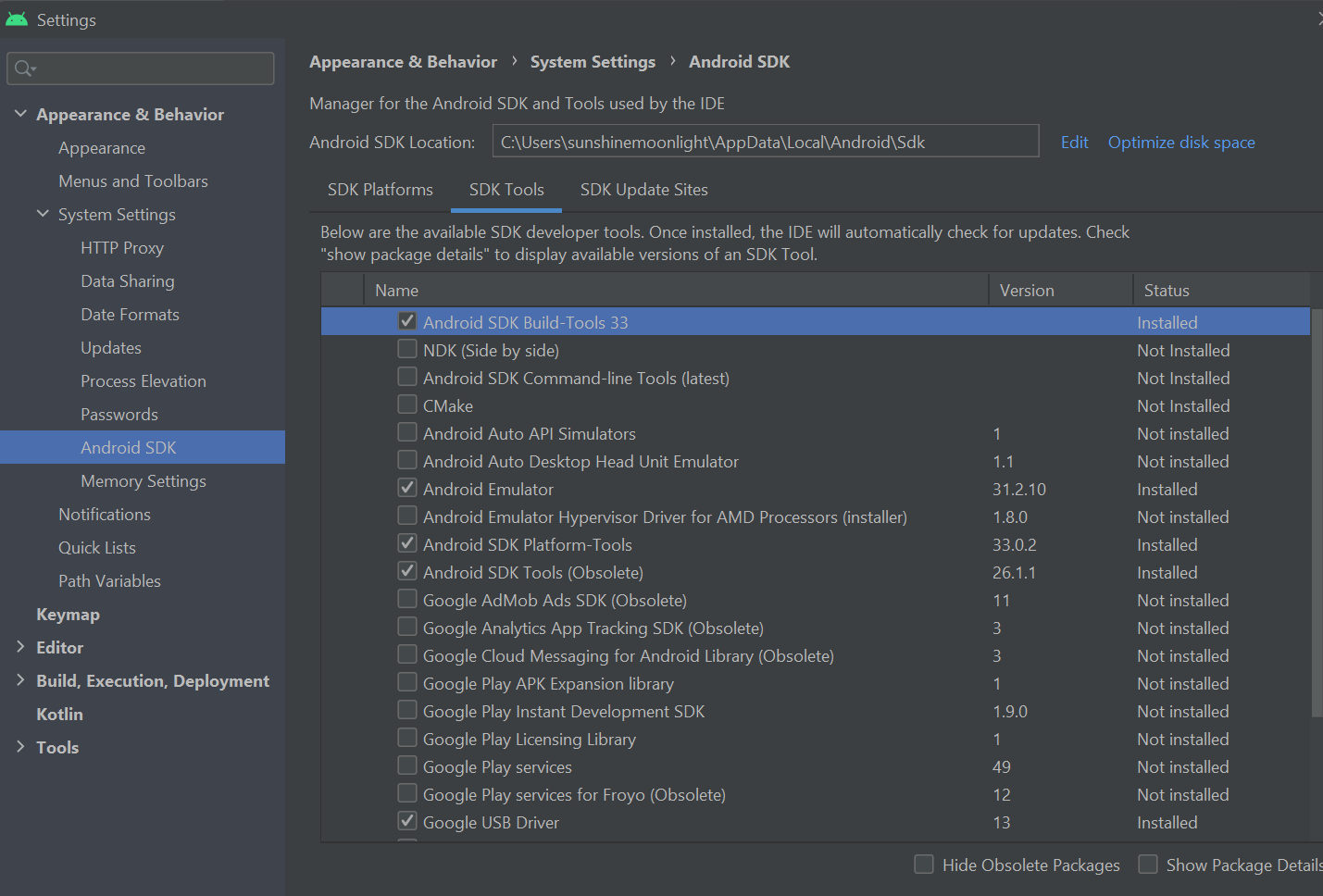Expand the Editor settings section
This screenshot has height=896, width=1323.
click(x=20, y=647)
